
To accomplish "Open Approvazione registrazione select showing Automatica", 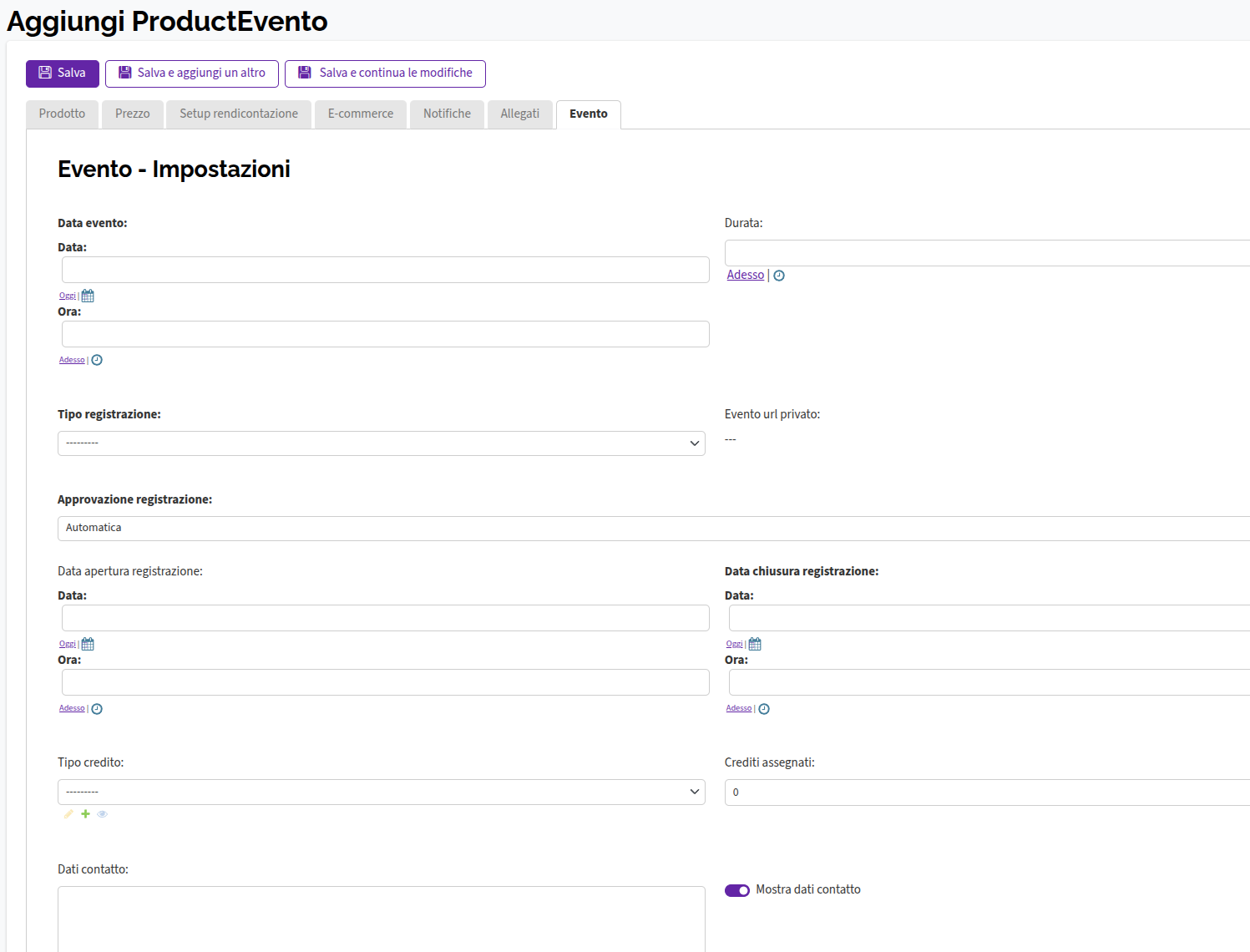I will pyautogui.click(x=654, y=529).
